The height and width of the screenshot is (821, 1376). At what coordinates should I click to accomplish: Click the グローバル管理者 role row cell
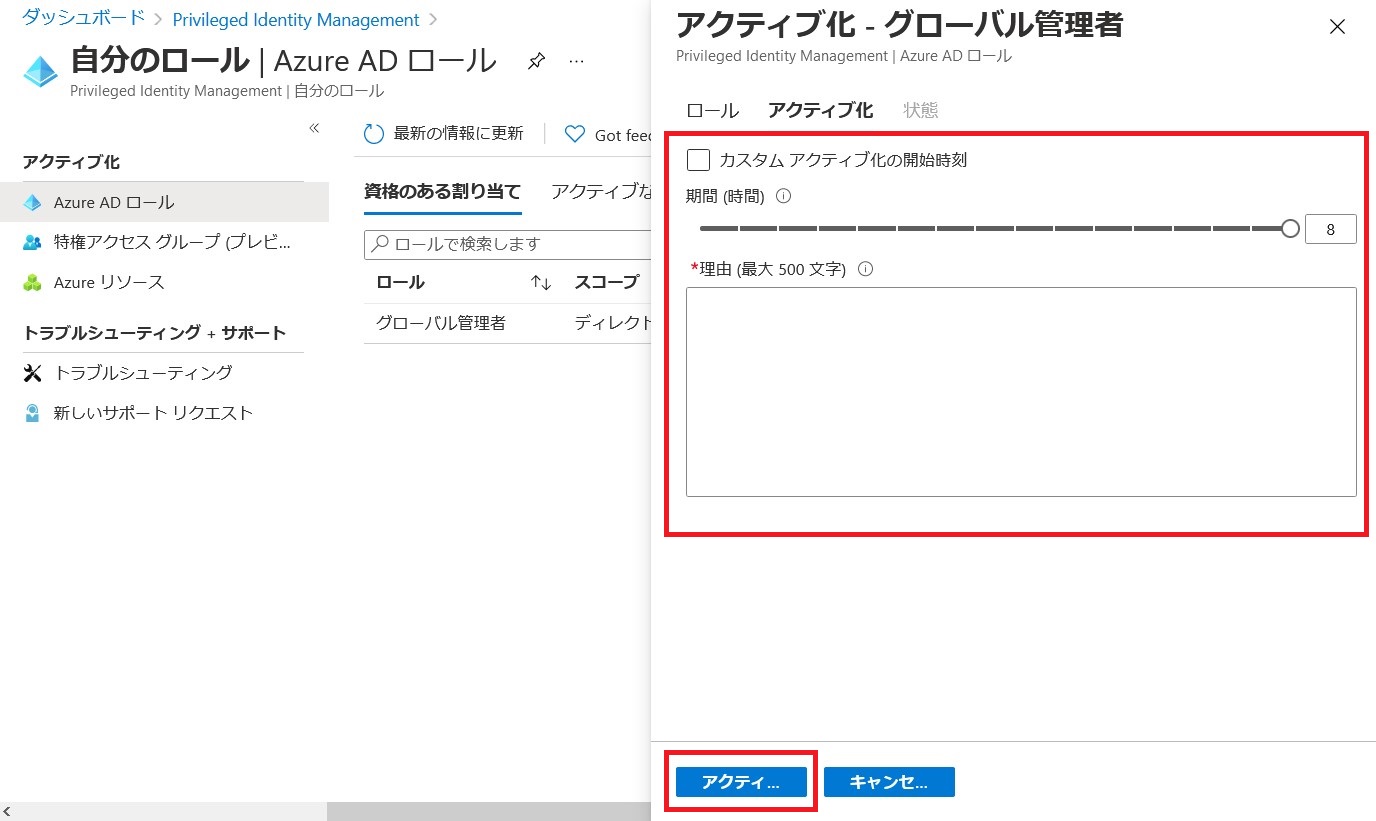(x=441, y=323)
